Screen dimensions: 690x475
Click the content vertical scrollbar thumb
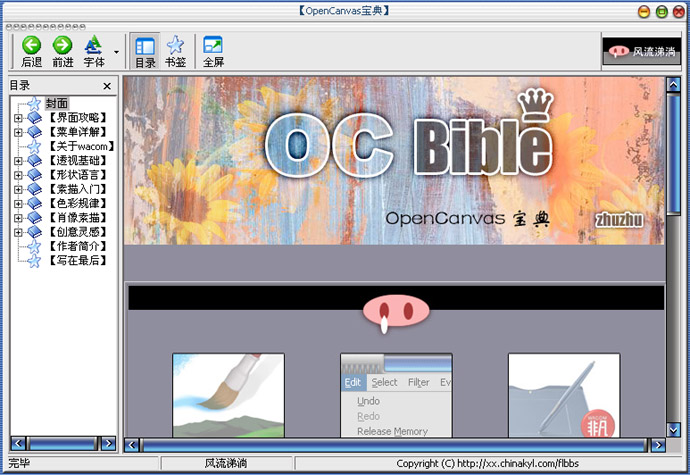tap(673, 154)
